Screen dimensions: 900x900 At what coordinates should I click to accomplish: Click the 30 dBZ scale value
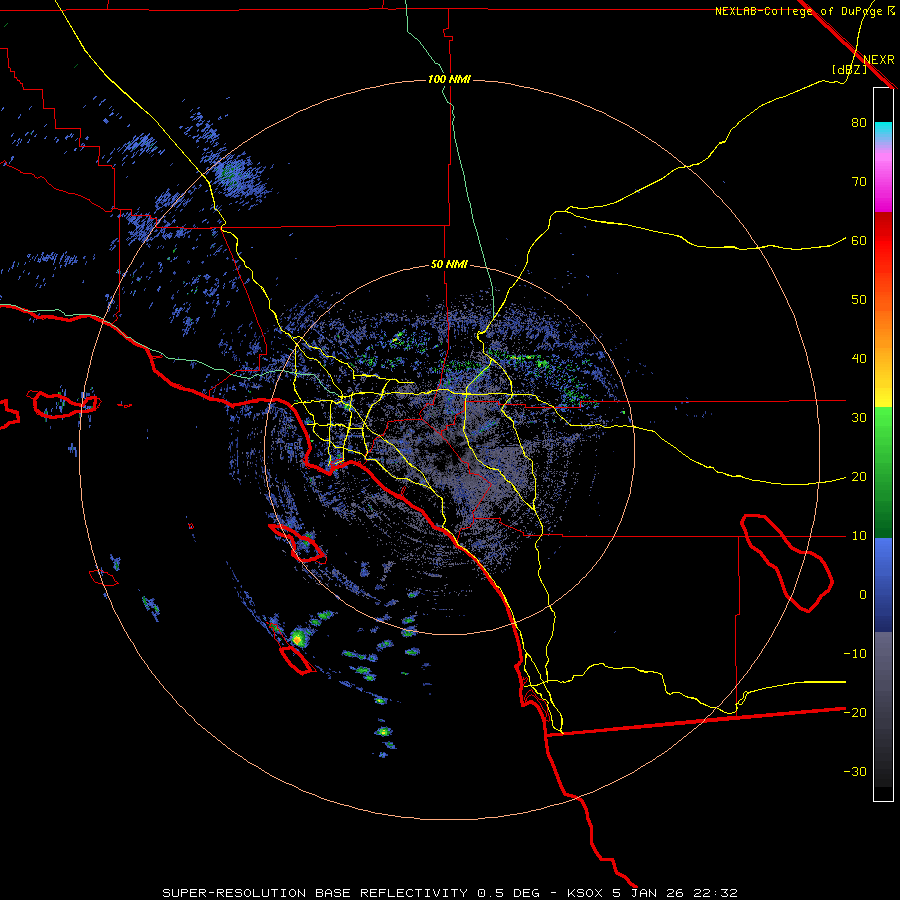click(x=859, y=417)
